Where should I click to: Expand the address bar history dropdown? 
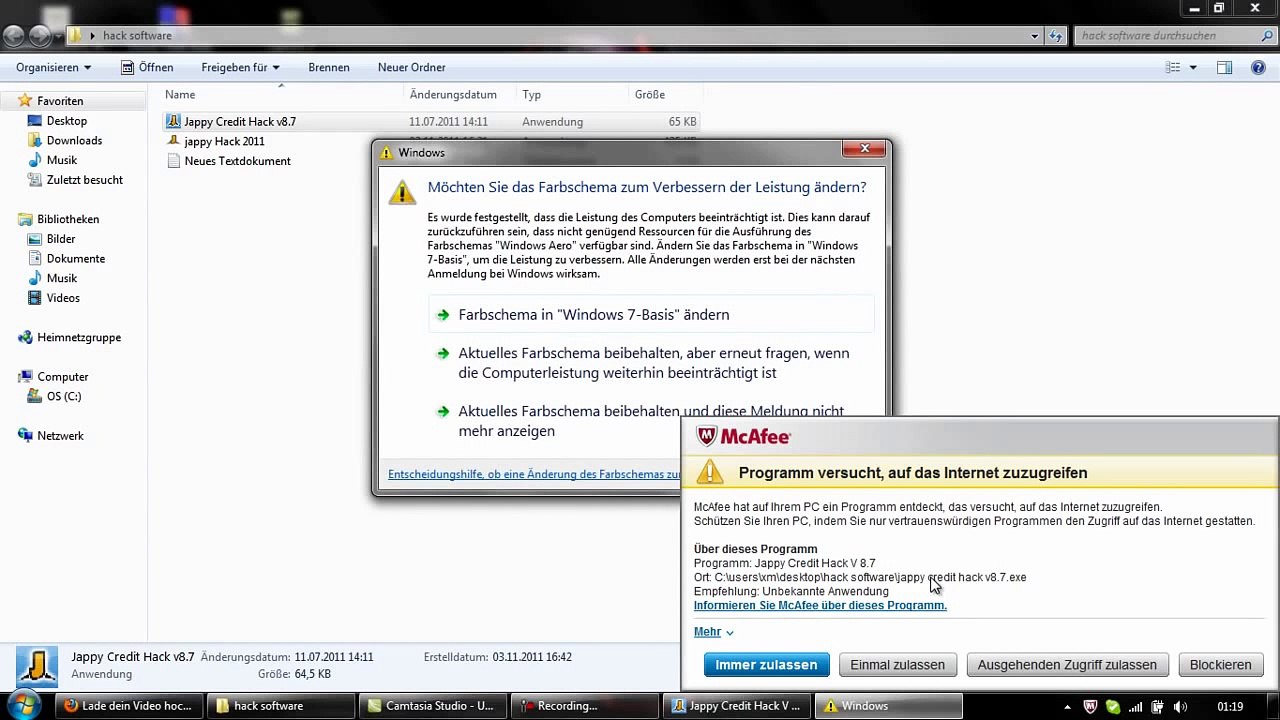(1035, 36)
